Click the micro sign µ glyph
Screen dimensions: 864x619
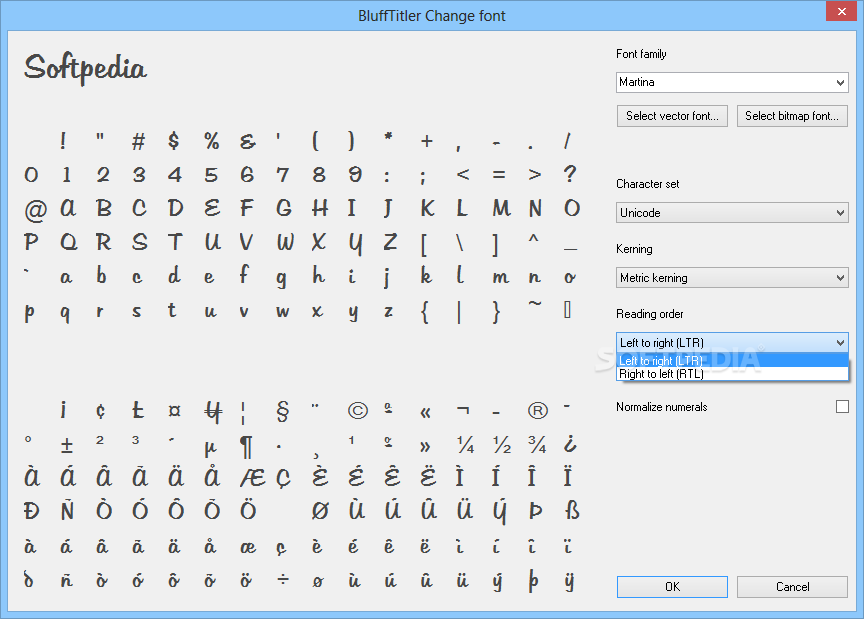tap(210, 449)
